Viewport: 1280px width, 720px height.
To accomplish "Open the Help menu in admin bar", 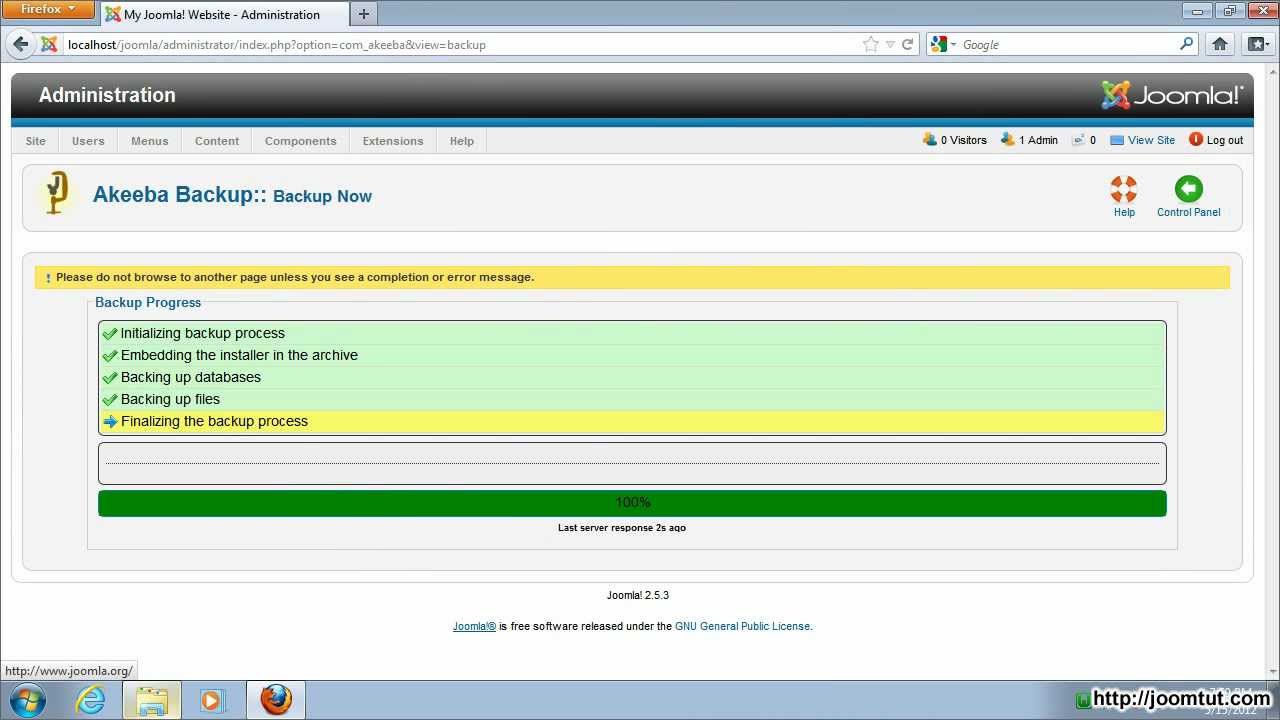I will pyautogui.click(x=462, y=141).
